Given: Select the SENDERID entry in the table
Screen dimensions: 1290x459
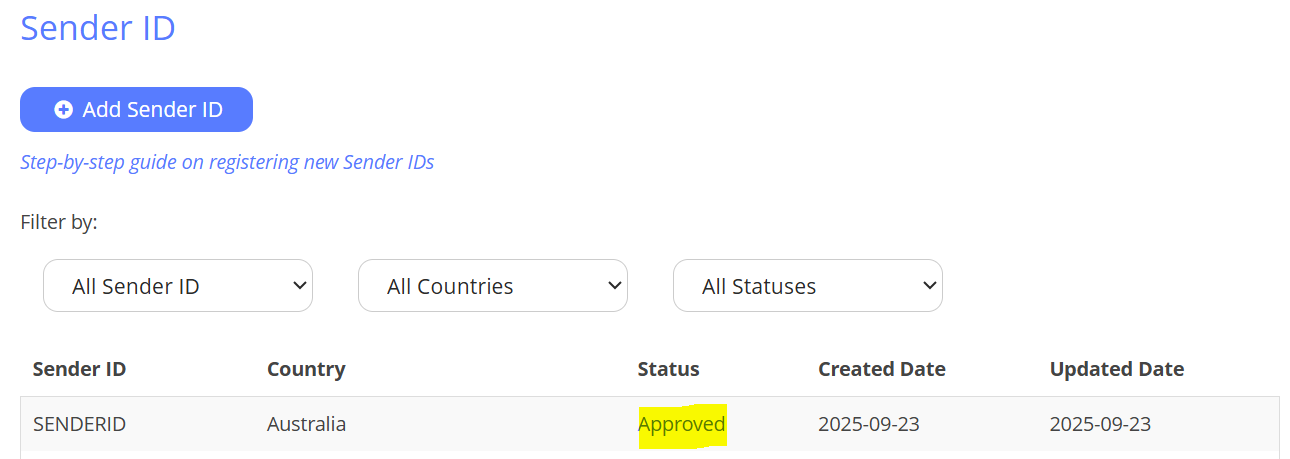Looking at the screenshot, I should pyautogui.click(x=79, y=424).
